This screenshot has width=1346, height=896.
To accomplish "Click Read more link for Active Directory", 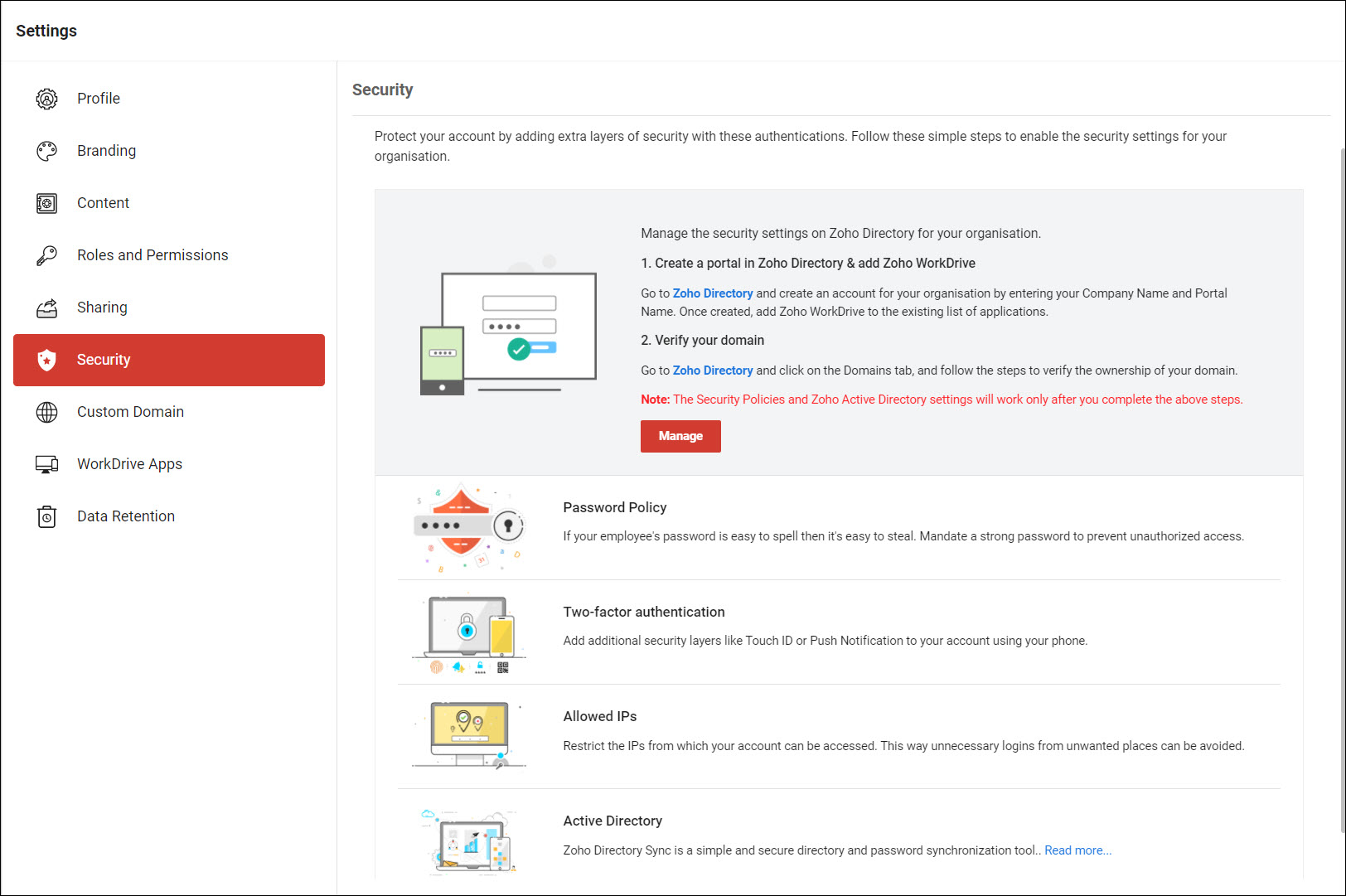I will [x=1078, y=850].
